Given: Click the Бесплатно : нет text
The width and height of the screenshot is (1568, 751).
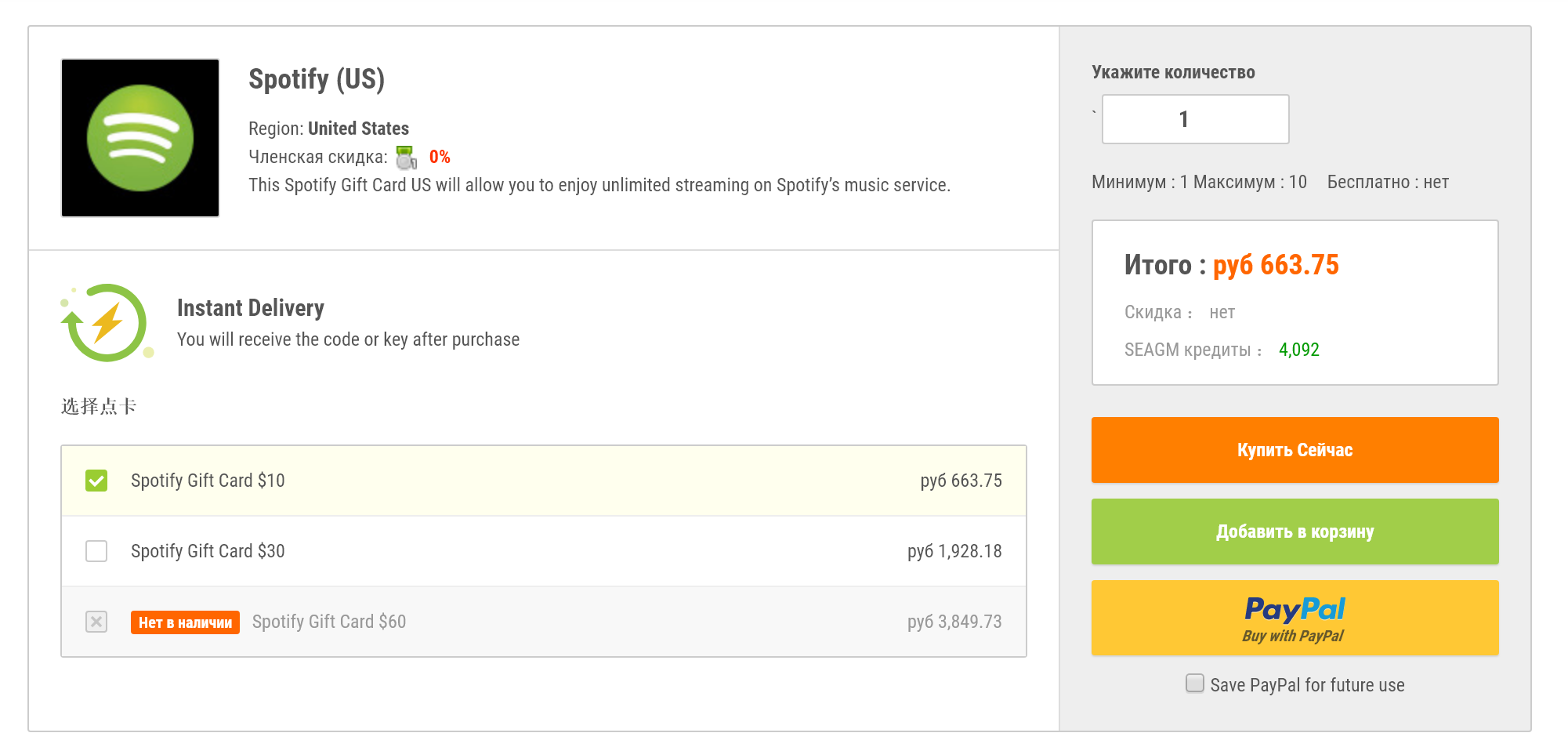Looking at the screenshot, I should pos(1388,182).
